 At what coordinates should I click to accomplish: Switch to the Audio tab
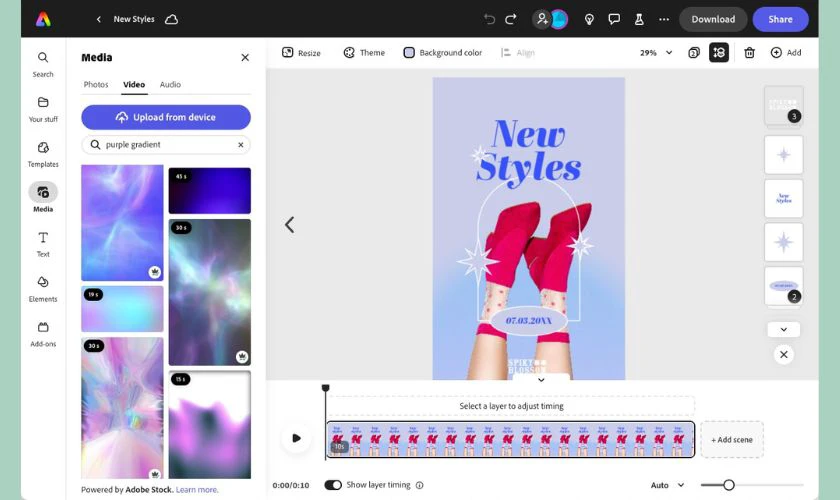coord(170,85)
